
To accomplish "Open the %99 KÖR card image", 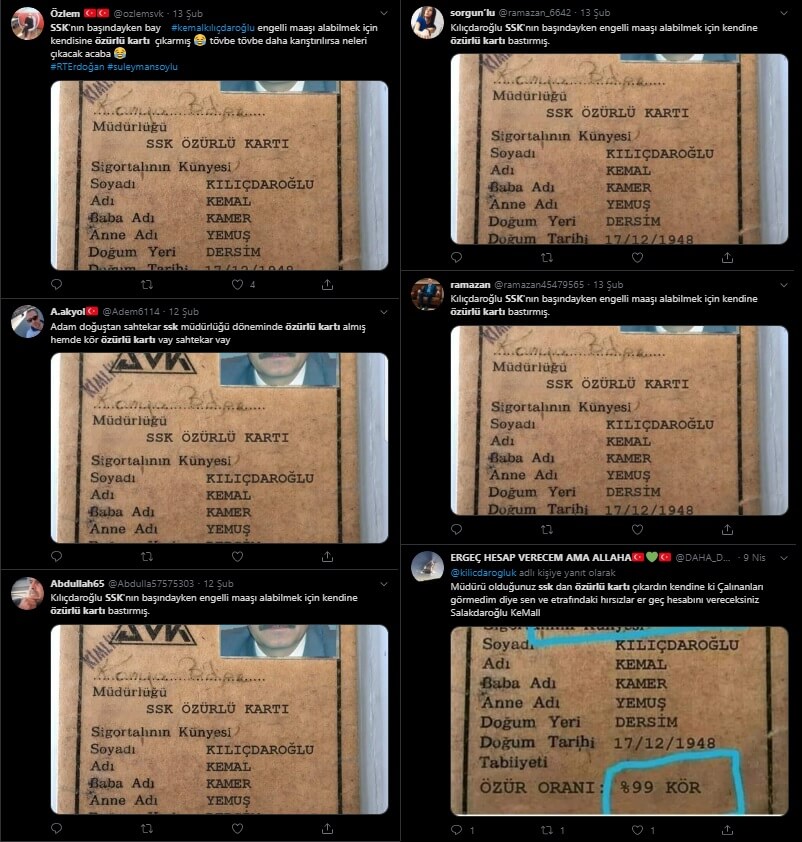I will [x=619, y=721].
